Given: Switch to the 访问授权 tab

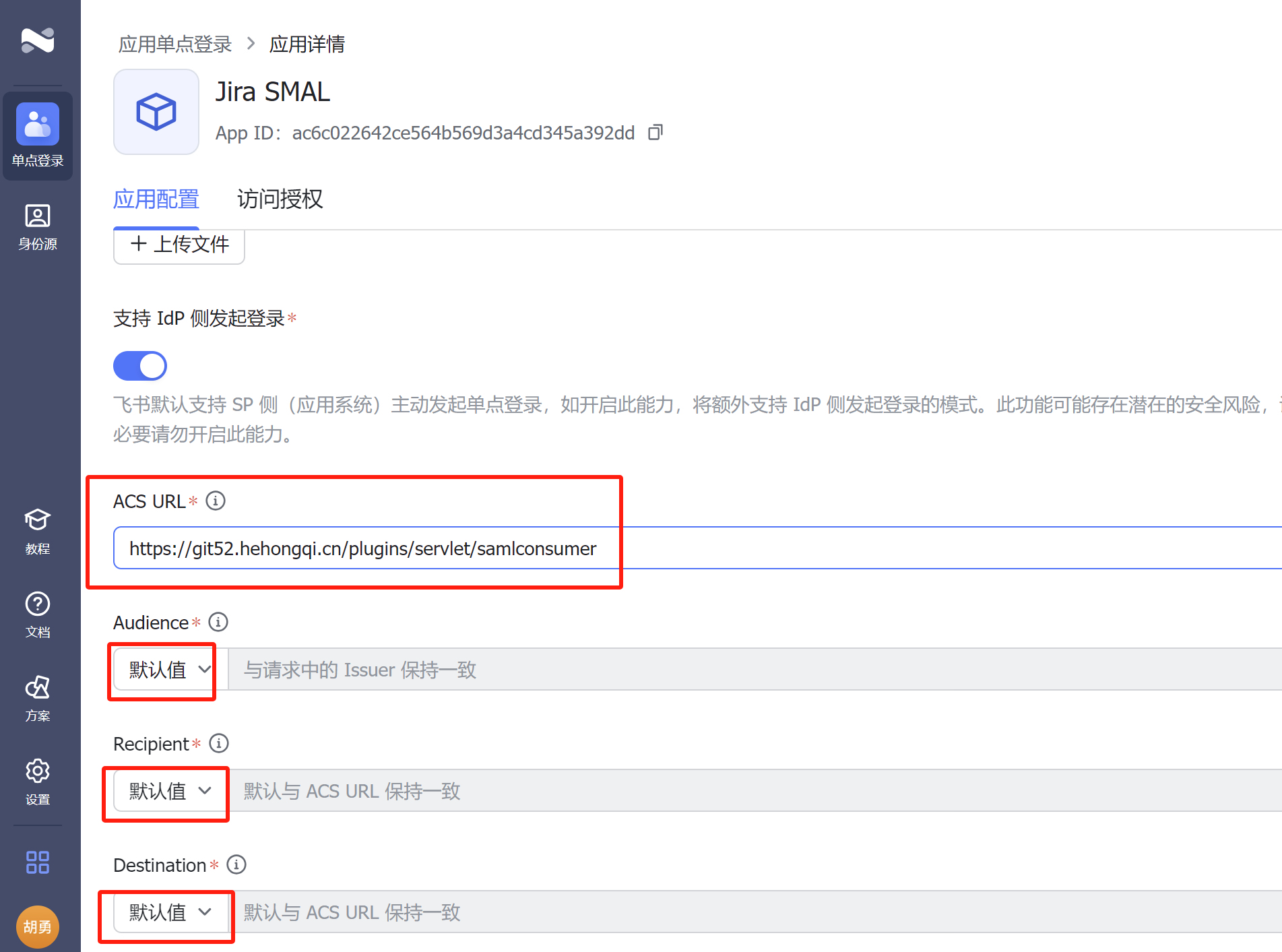Looking at the screenshot, I should coord(280,199).
